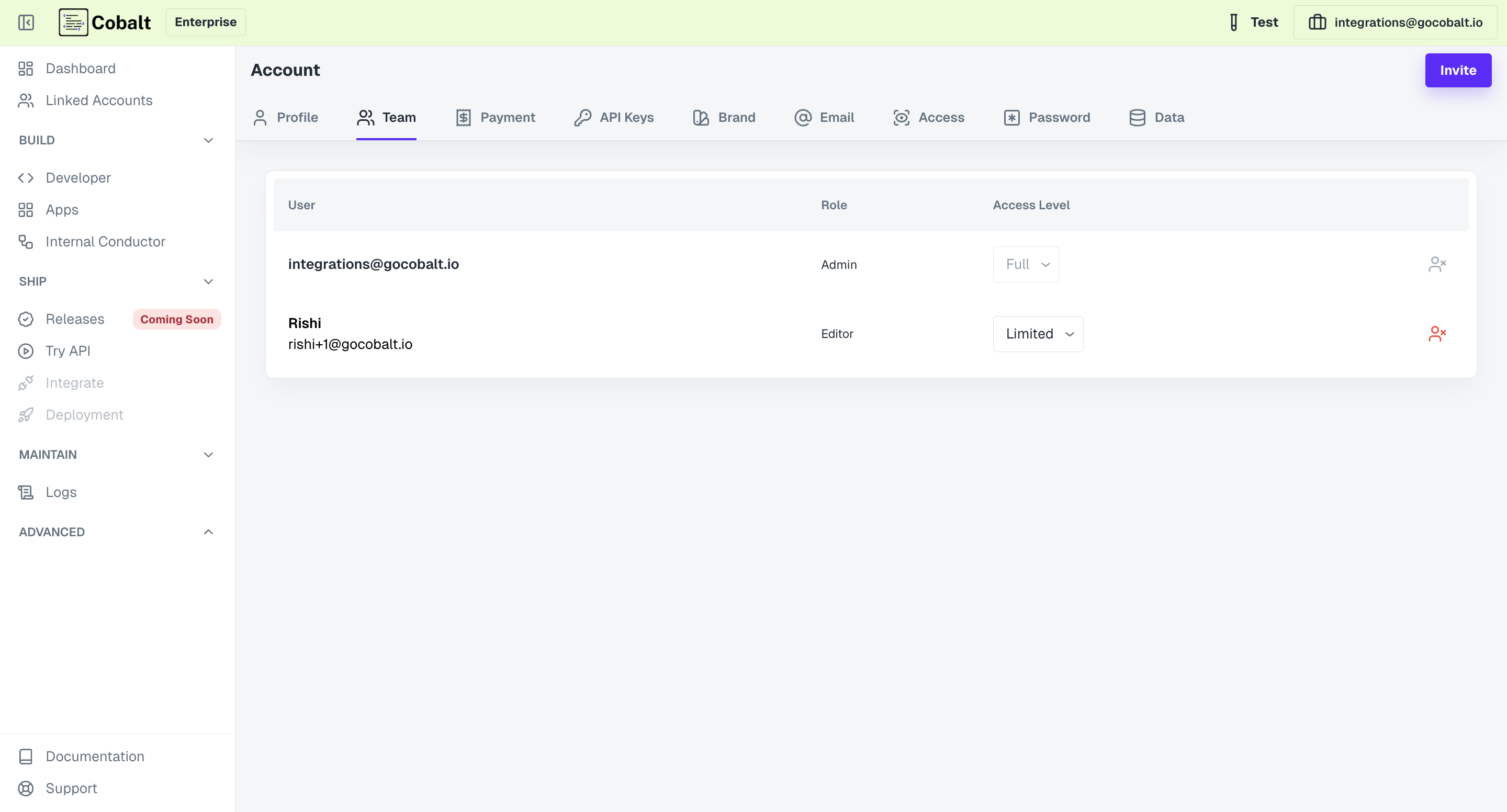
Task: Collapse the BUILD sidebar section
Action: 208,140
